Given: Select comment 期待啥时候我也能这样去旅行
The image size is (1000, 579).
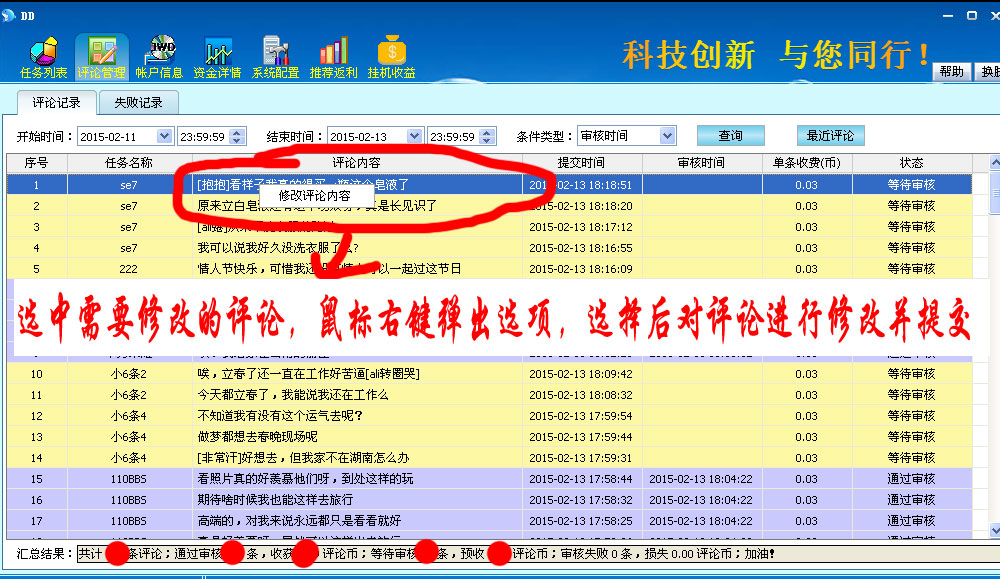Looking at the screenshot, I should (275, 501).
